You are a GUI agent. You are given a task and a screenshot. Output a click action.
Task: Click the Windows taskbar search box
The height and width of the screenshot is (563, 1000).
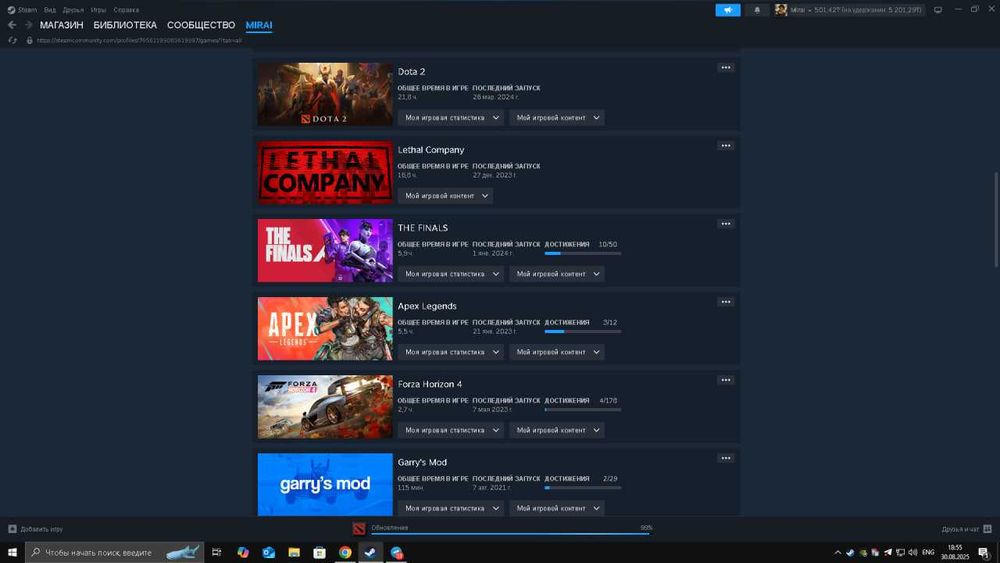pyautogui.click(x=115, y=552)
